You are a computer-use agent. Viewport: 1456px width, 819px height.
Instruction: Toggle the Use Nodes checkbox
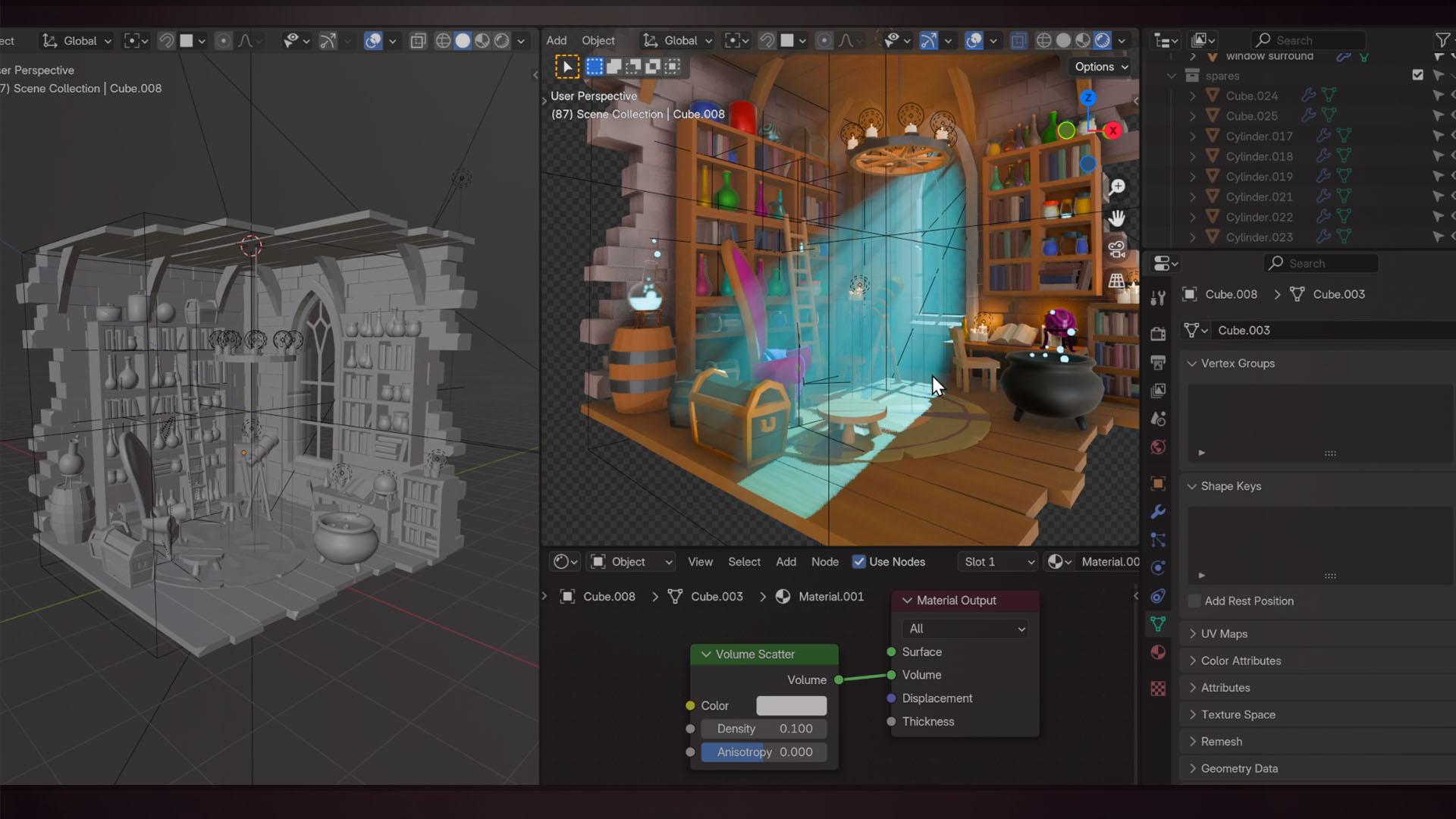pos(859,562)
